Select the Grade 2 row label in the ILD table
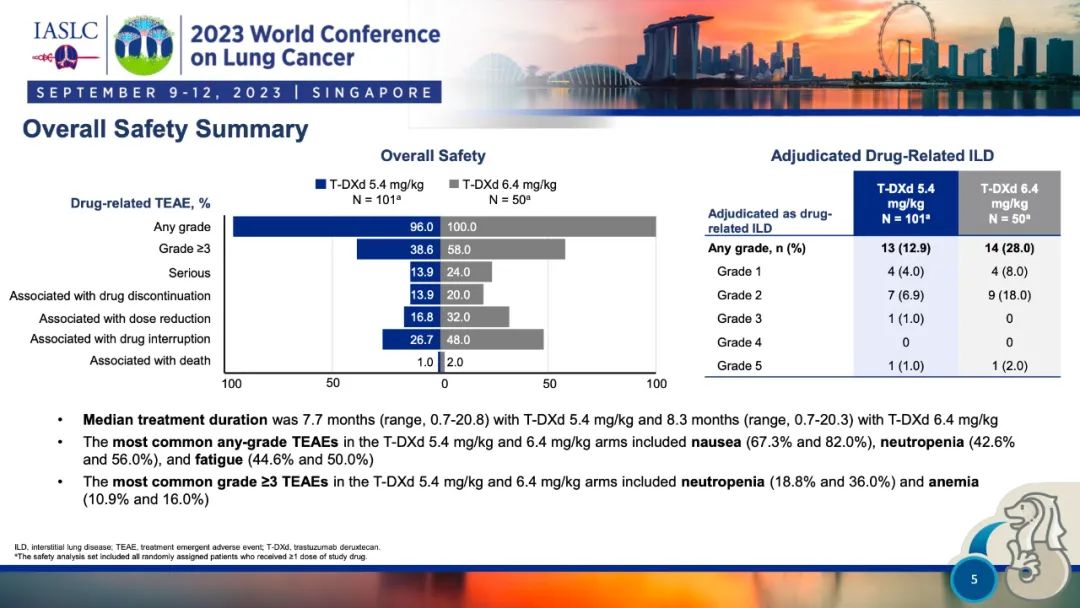1080x608 pixels. (734, 295)
